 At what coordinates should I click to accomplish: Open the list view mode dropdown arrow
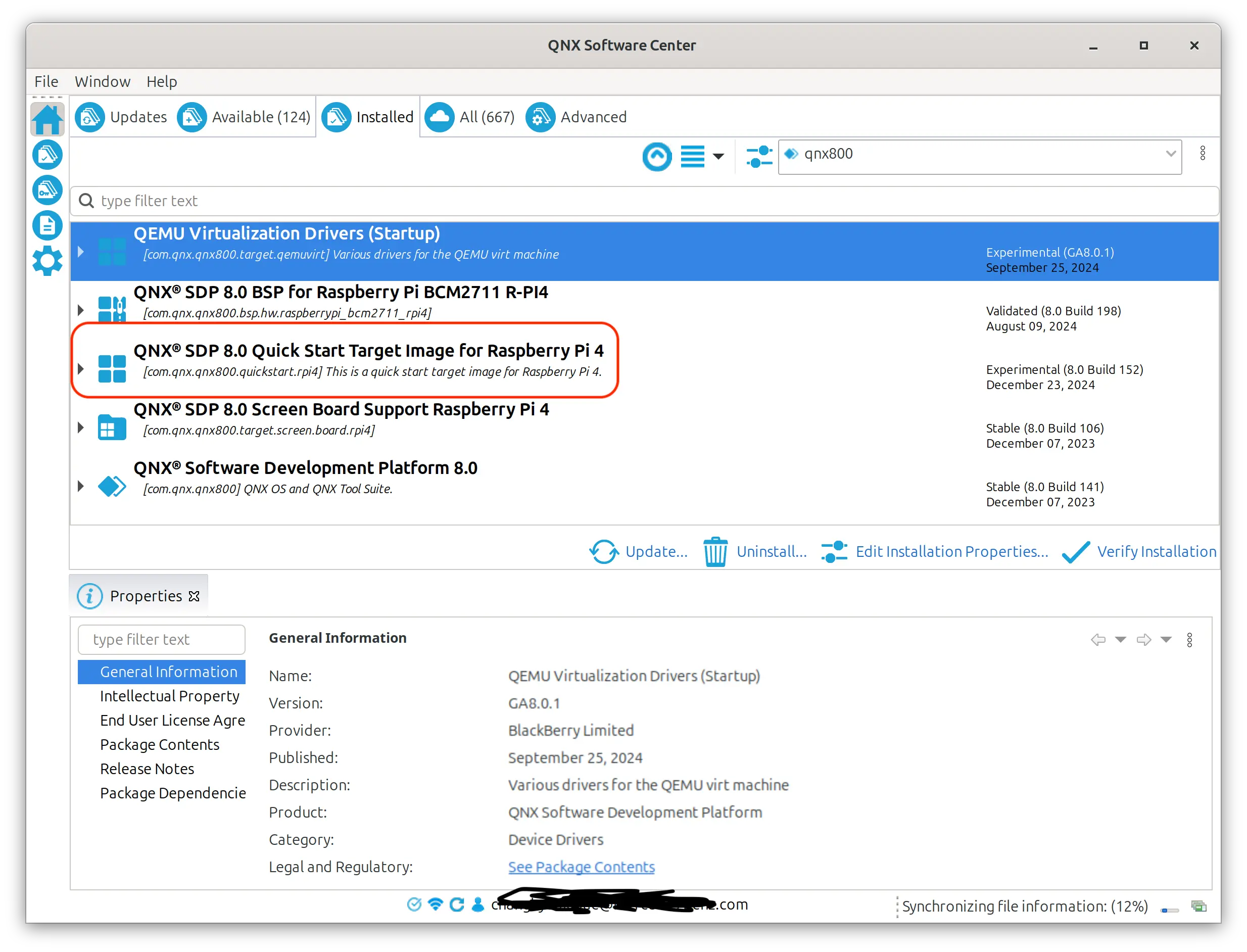coord(718,157)
